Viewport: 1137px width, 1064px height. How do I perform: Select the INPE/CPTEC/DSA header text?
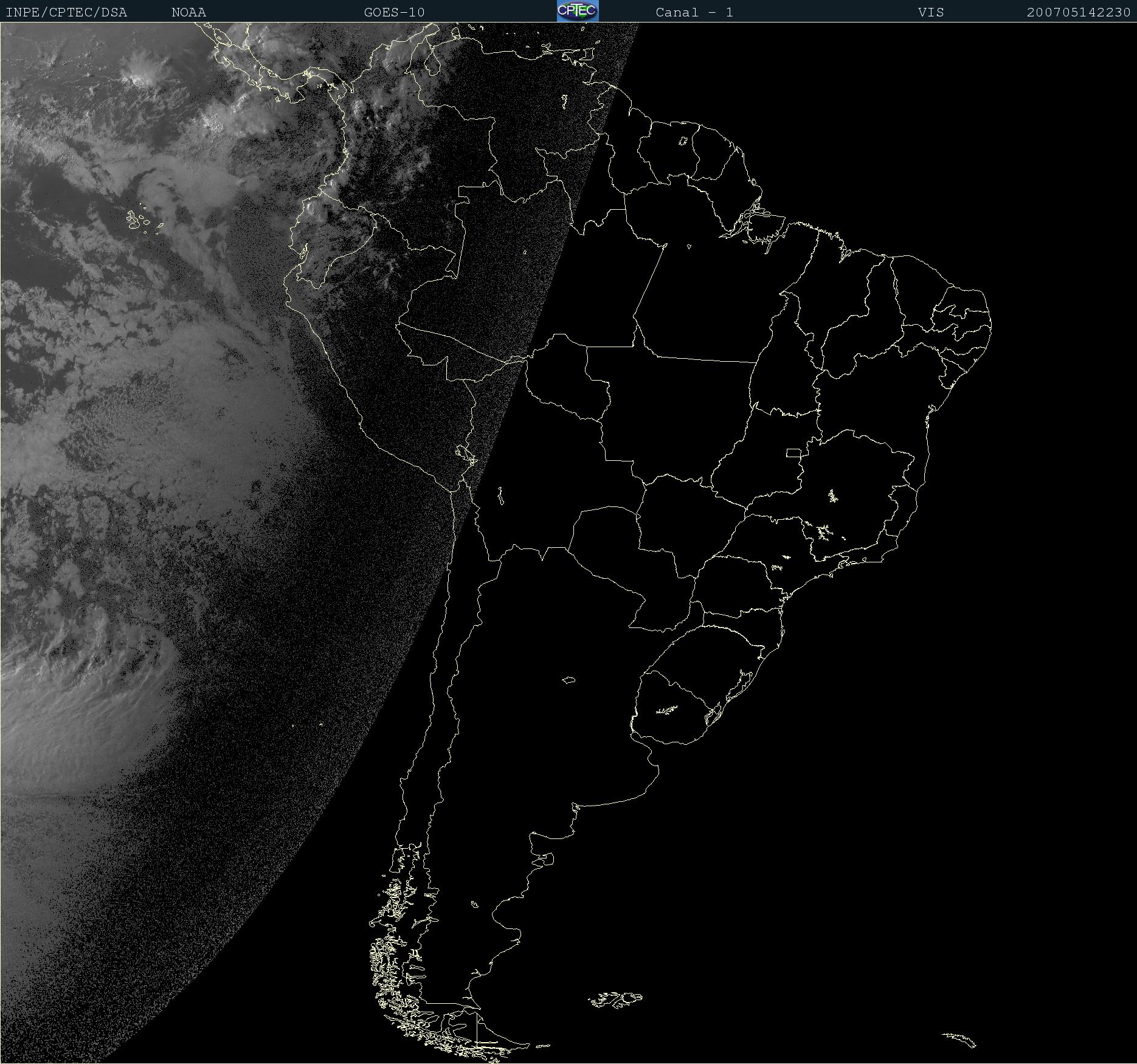point(66,12)
